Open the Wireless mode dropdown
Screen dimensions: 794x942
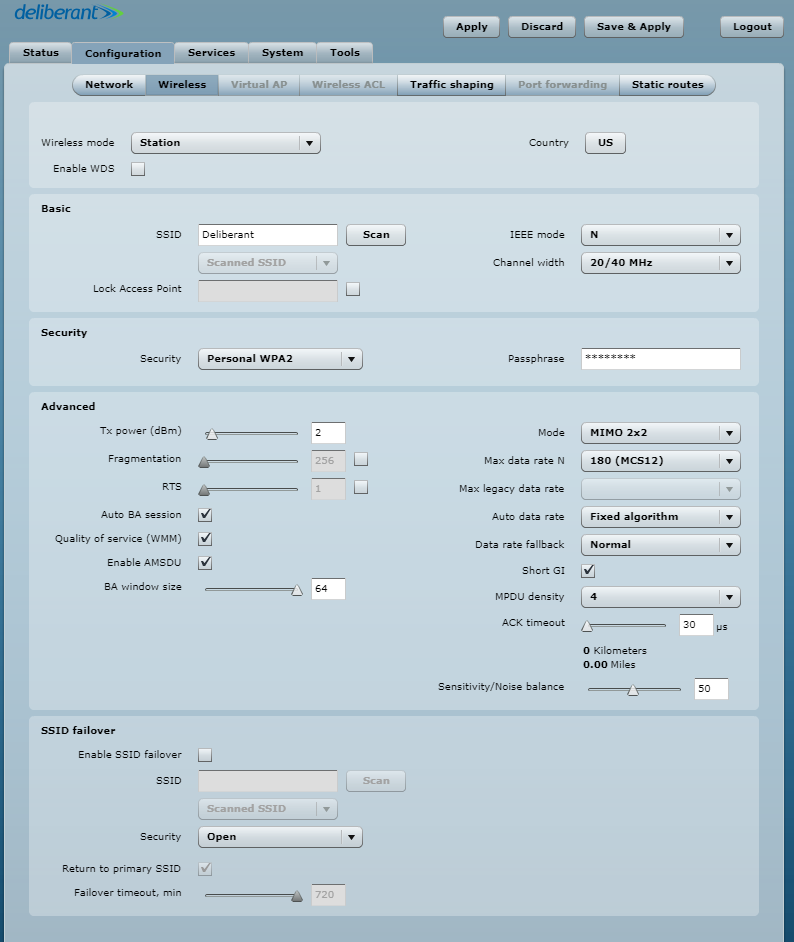[x=229, y=143]
